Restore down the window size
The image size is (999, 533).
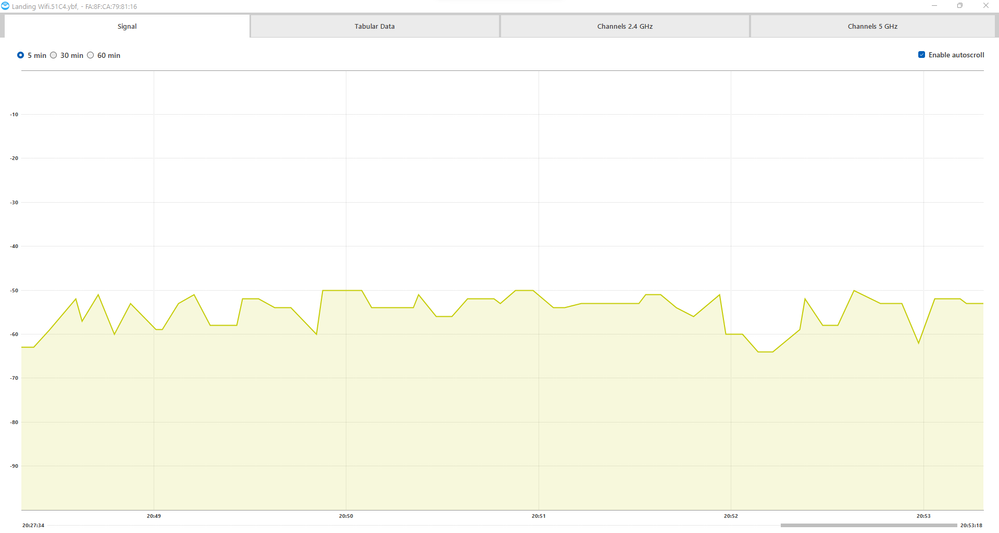(x=960, y=6)
